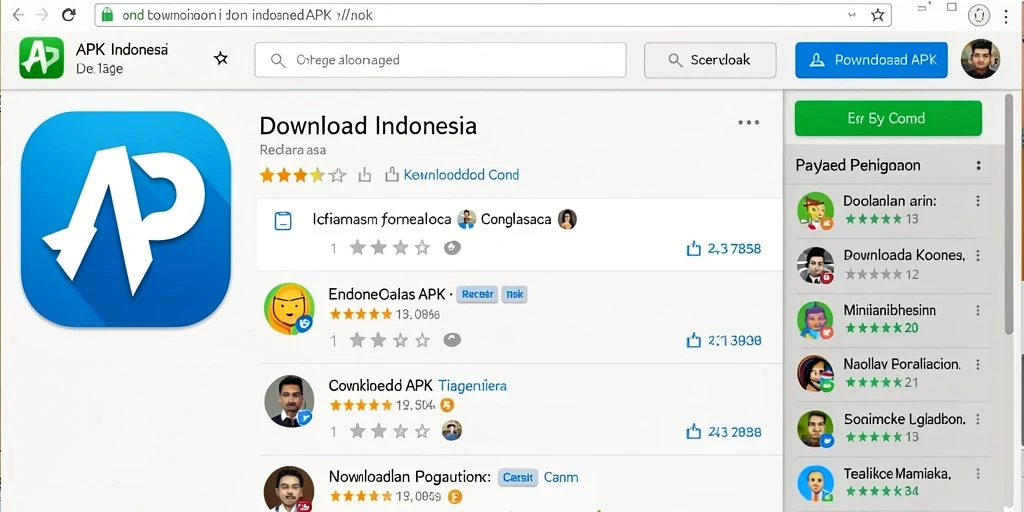
Task: Open 'Soinicke Lgladbon.' app icon
Action: pyautogui.click(x=816, y=428)
